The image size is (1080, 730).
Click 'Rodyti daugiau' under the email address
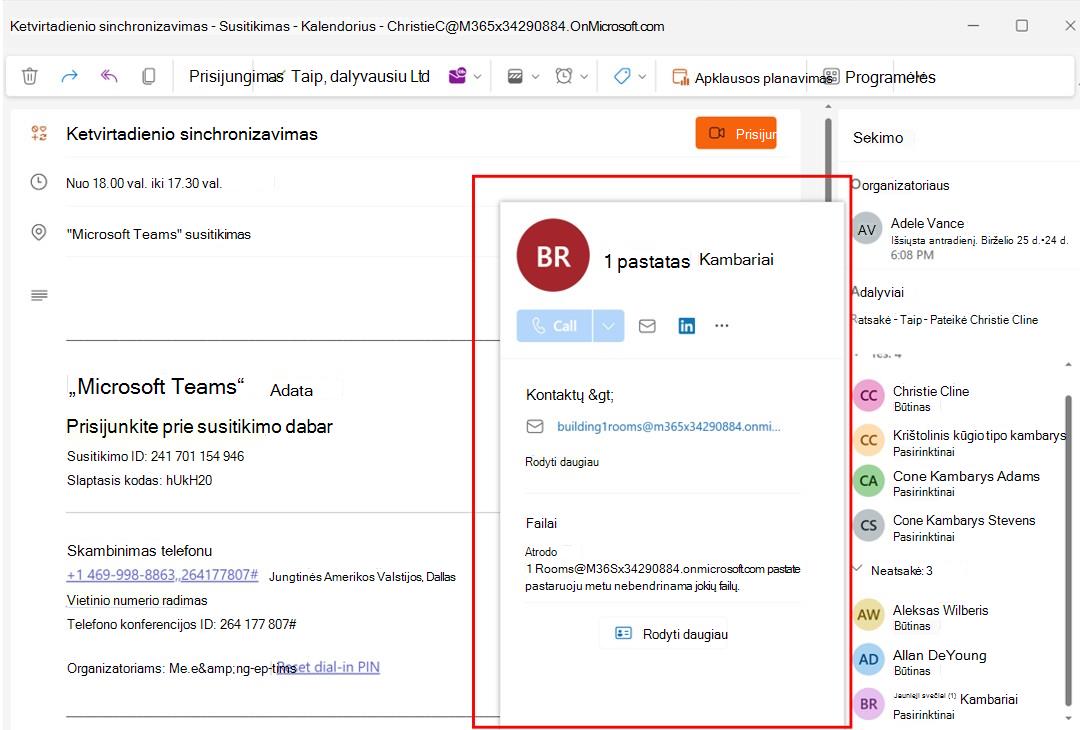(562, 462)
